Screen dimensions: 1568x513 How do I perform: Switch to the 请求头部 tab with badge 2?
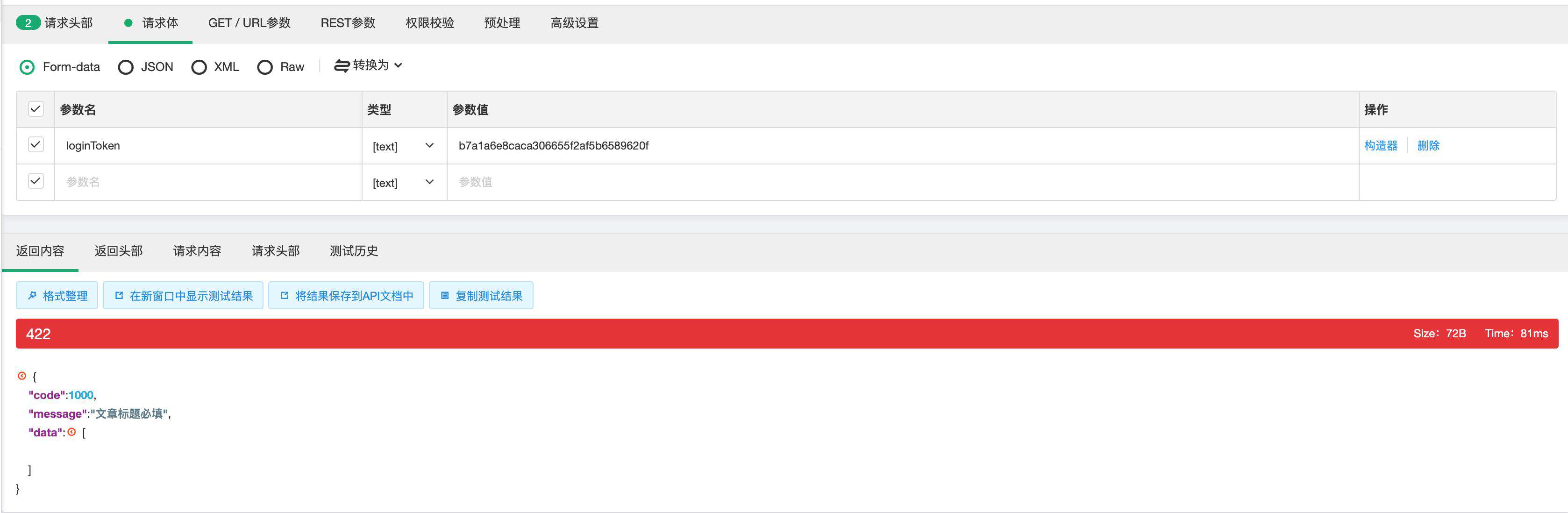pos(55,23)
